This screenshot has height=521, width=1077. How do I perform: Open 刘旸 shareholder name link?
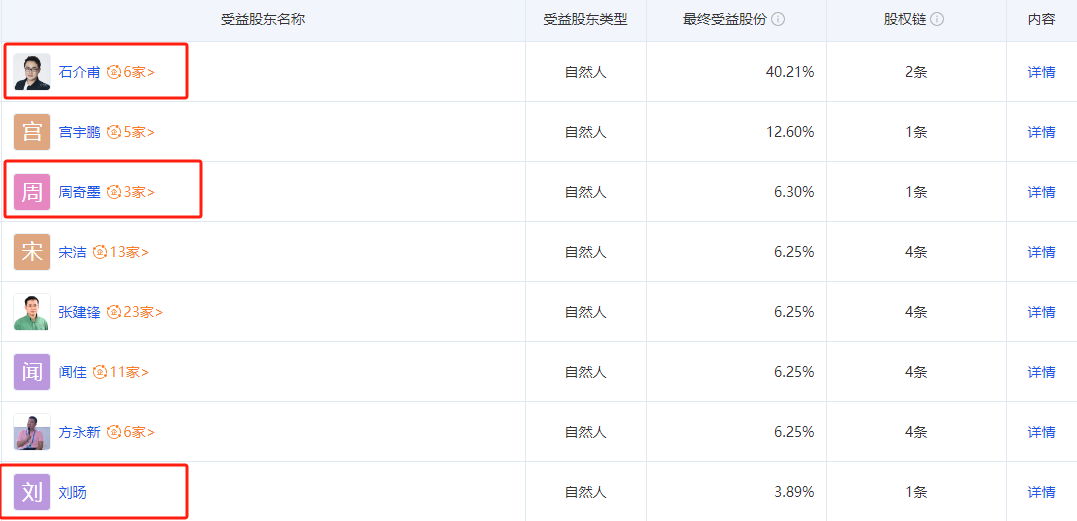[72, 492]
